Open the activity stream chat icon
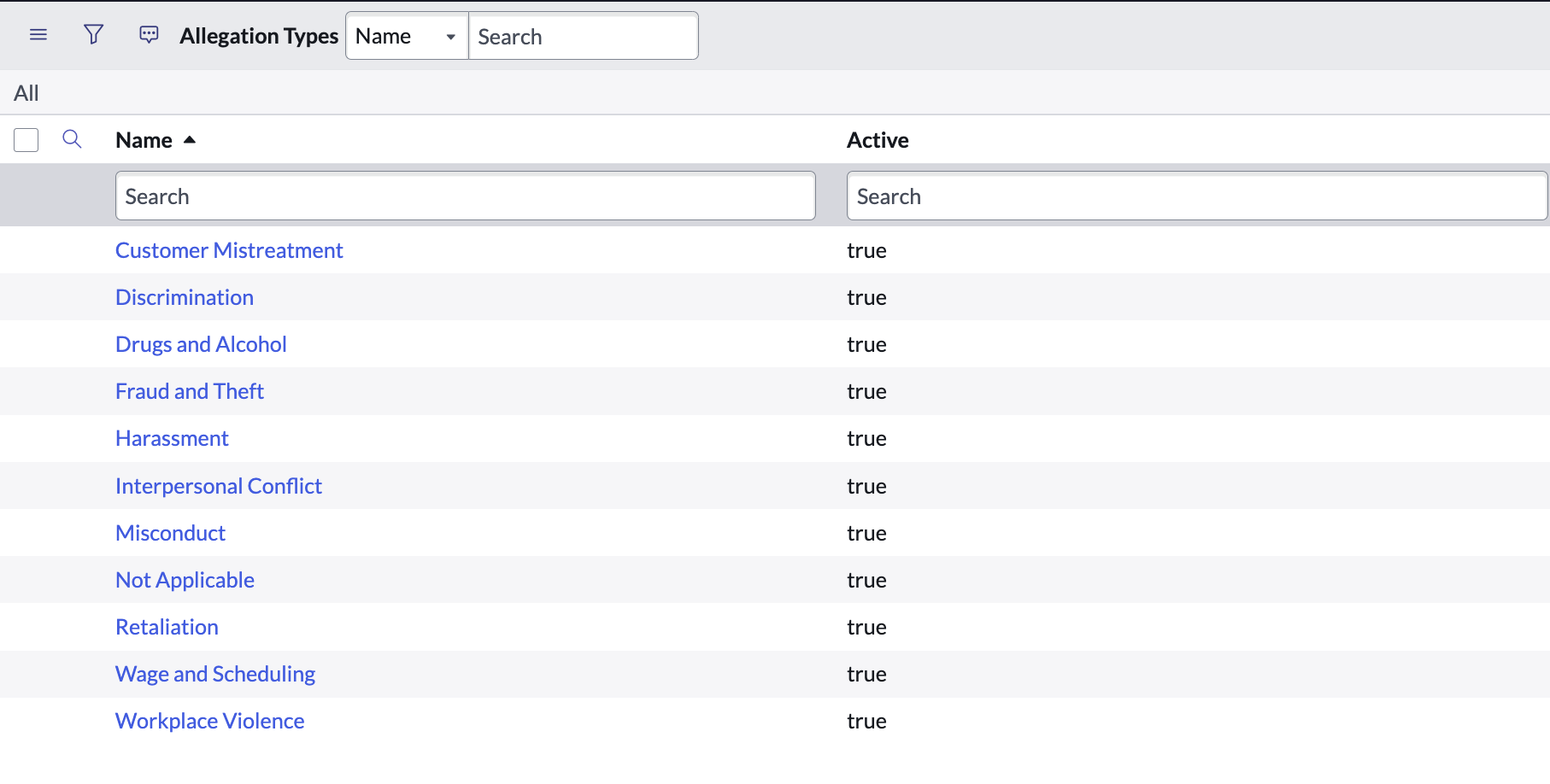 pos(149,35)
